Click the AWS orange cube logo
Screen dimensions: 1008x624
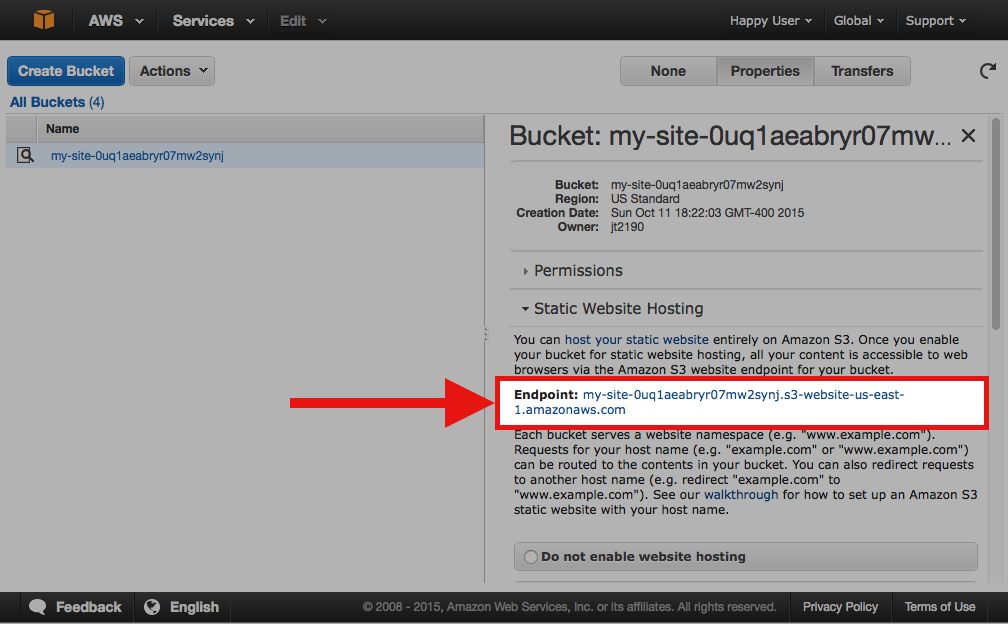click(x=44, y=20)
